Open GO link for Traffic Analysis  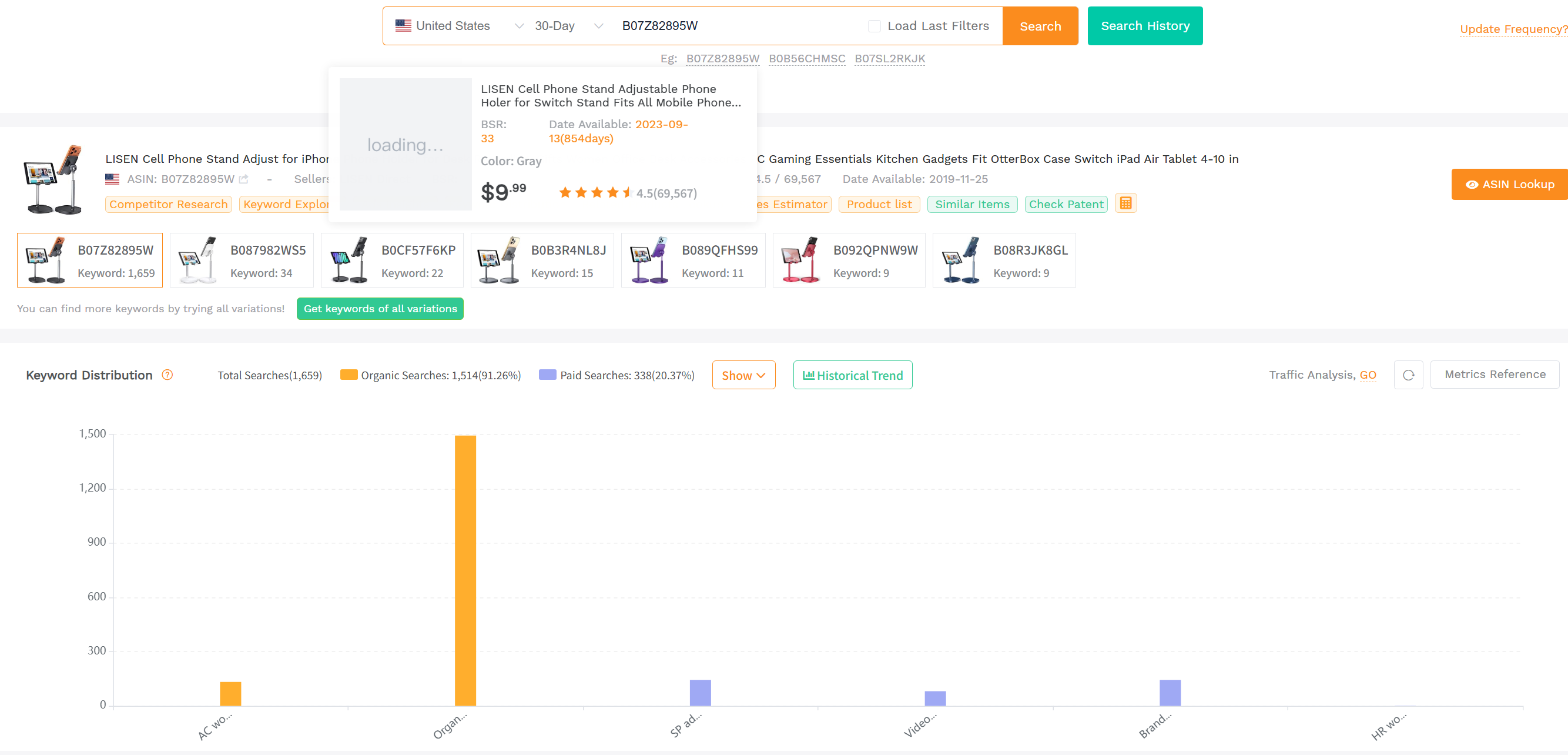[1367, 375]
